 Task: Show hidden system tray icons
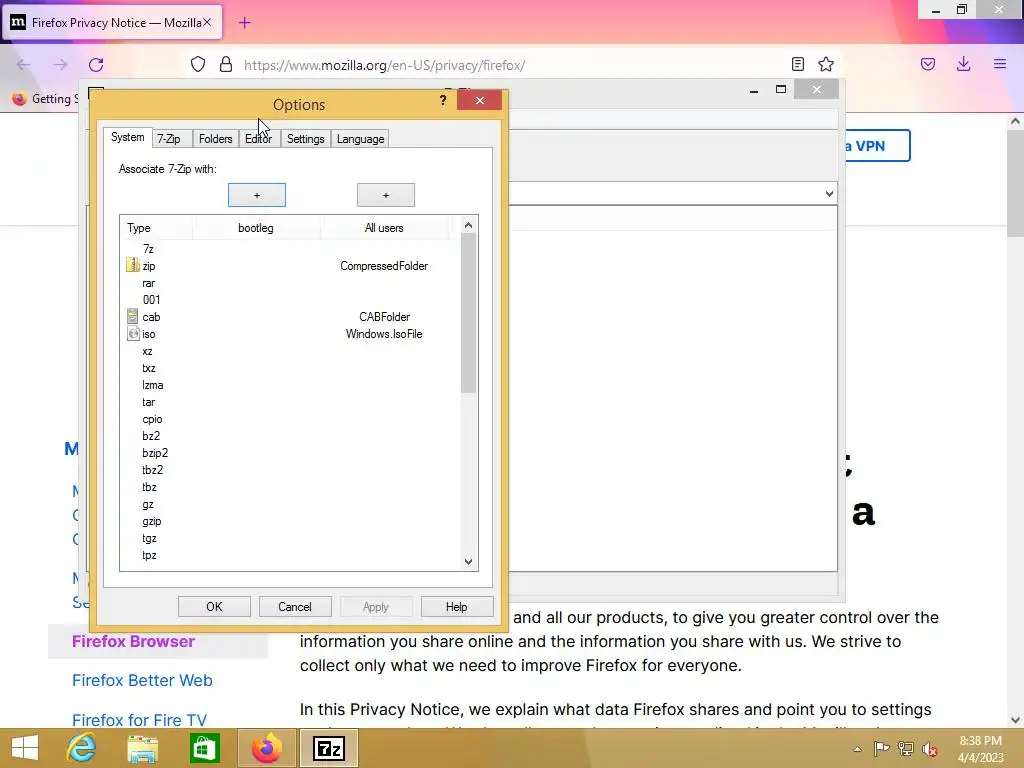pyautogui.click(x=857, y=749)
